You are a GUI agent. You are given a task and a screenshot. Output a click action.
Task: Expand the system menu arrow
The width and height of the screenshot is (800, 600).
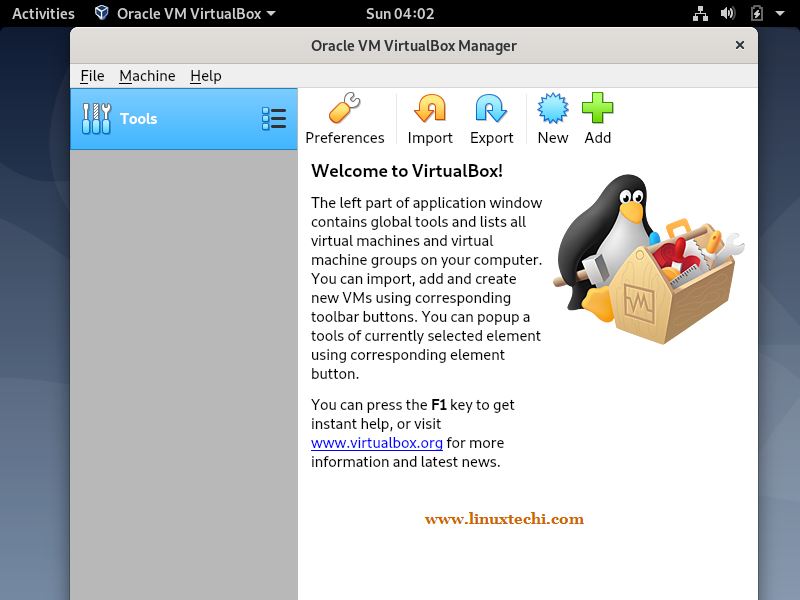780,14
